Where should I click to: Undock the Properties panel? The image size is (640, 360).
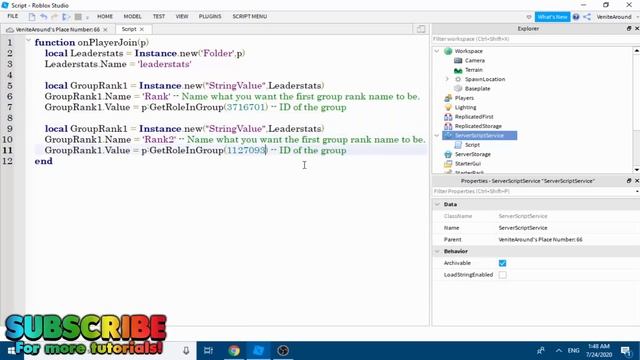coord(629,180)
